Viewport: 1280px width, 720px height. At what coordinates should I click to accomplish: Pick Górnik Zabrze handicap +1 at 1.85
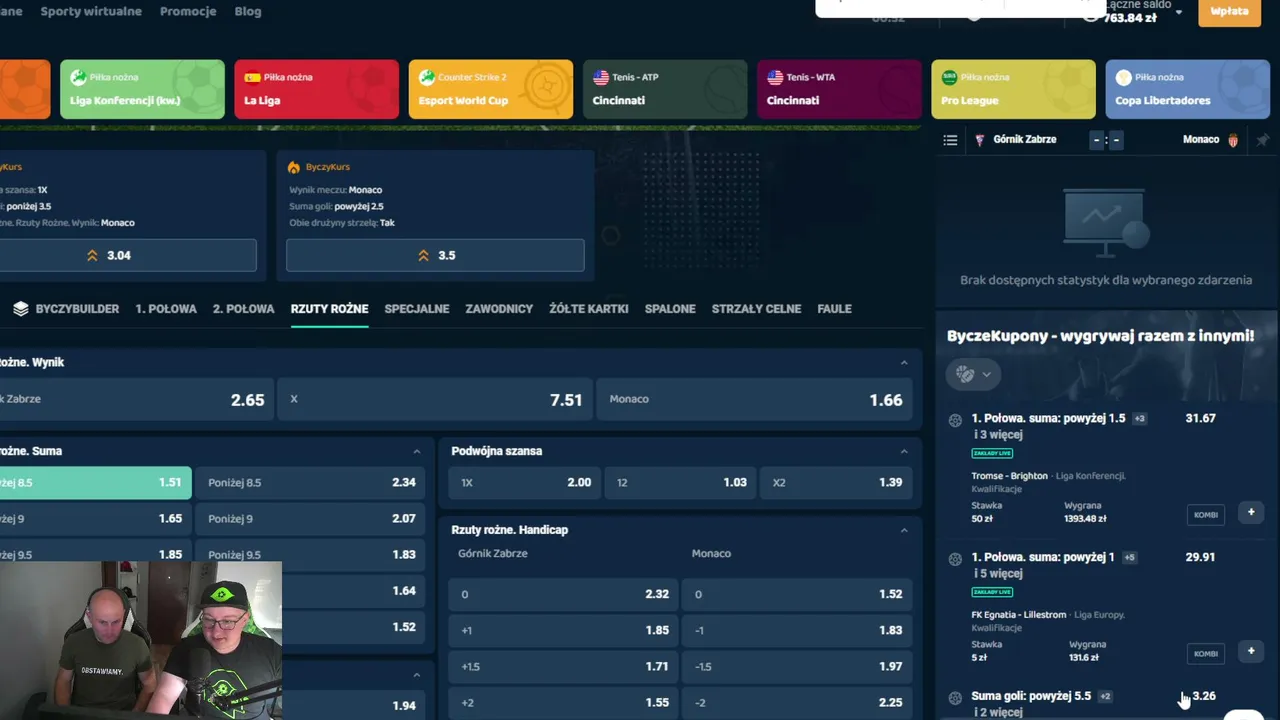point(563,631)
